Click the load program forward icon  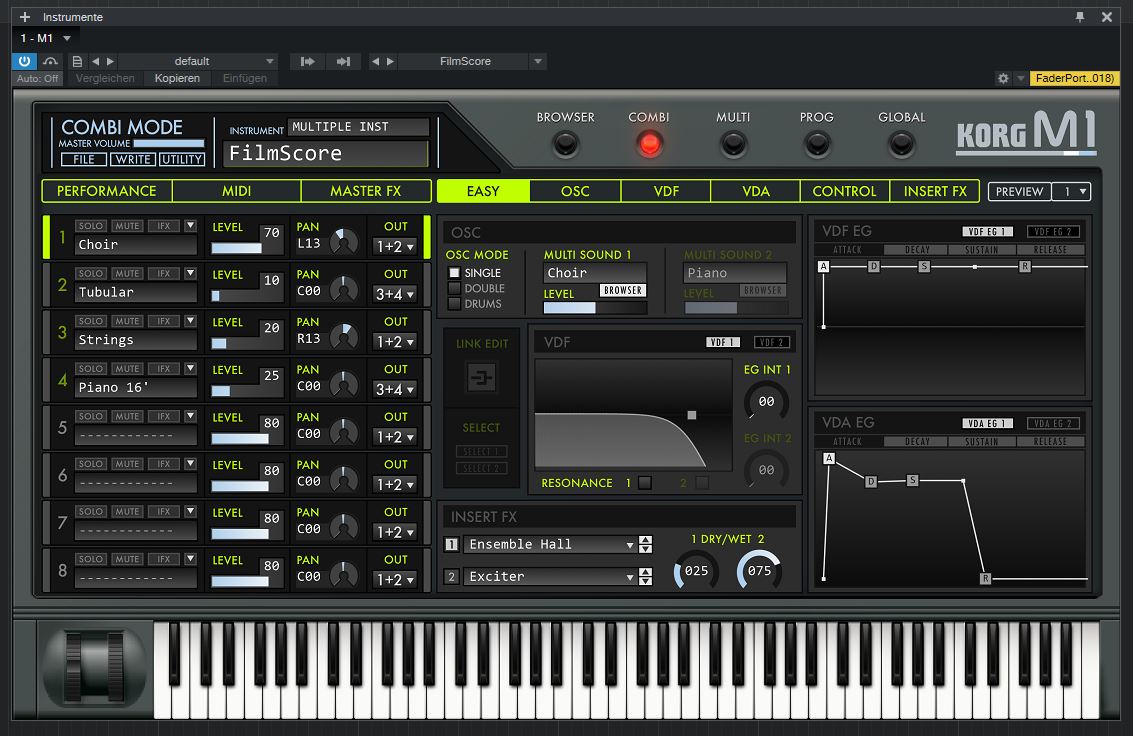click(307, 61)
